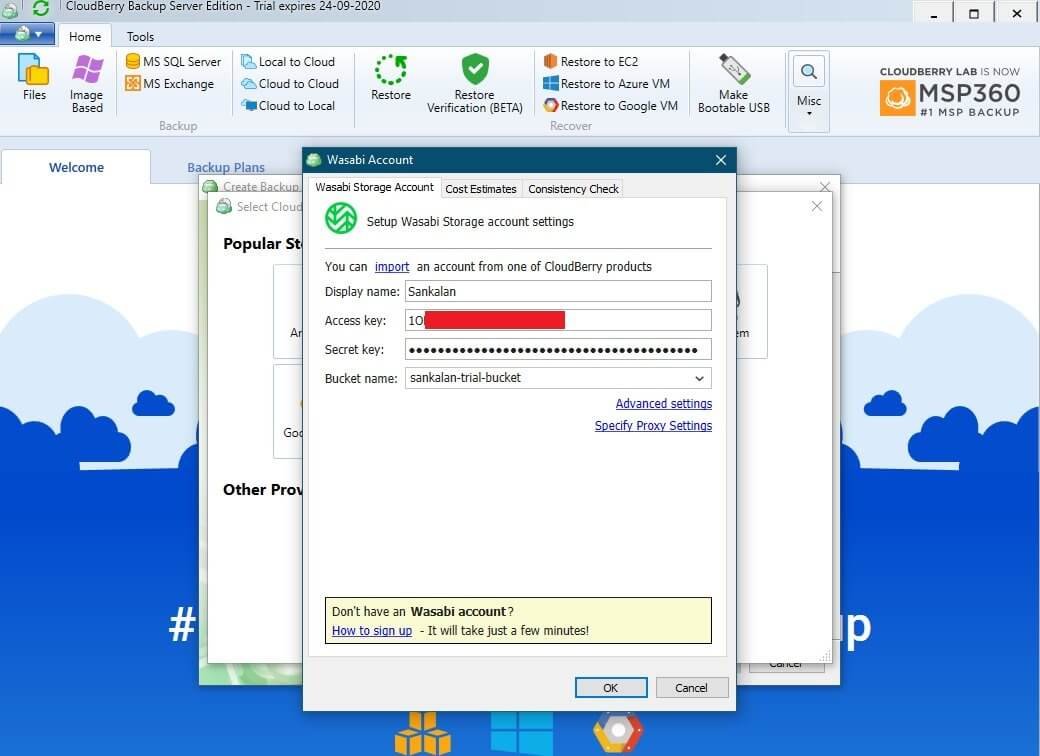1040x756 pixels.
Task: Choose MS SQL Server backup
Action: pos(173,62)
